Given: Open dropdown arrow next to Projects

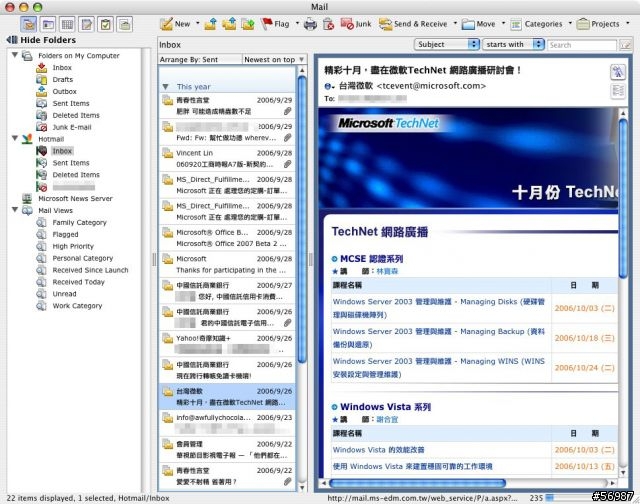Looking at the screenshot, I should click(x=628, y=23).
